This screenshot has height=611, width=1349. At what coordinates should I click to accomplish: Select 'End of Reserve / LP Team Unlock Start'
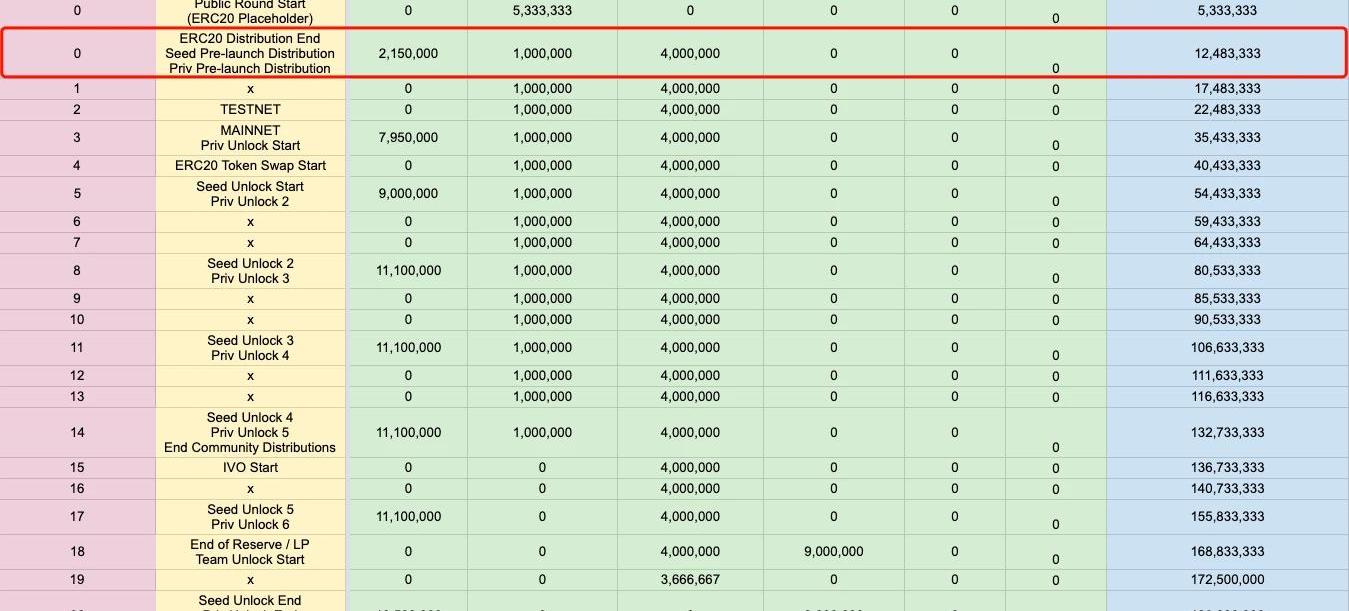(250, 552)
